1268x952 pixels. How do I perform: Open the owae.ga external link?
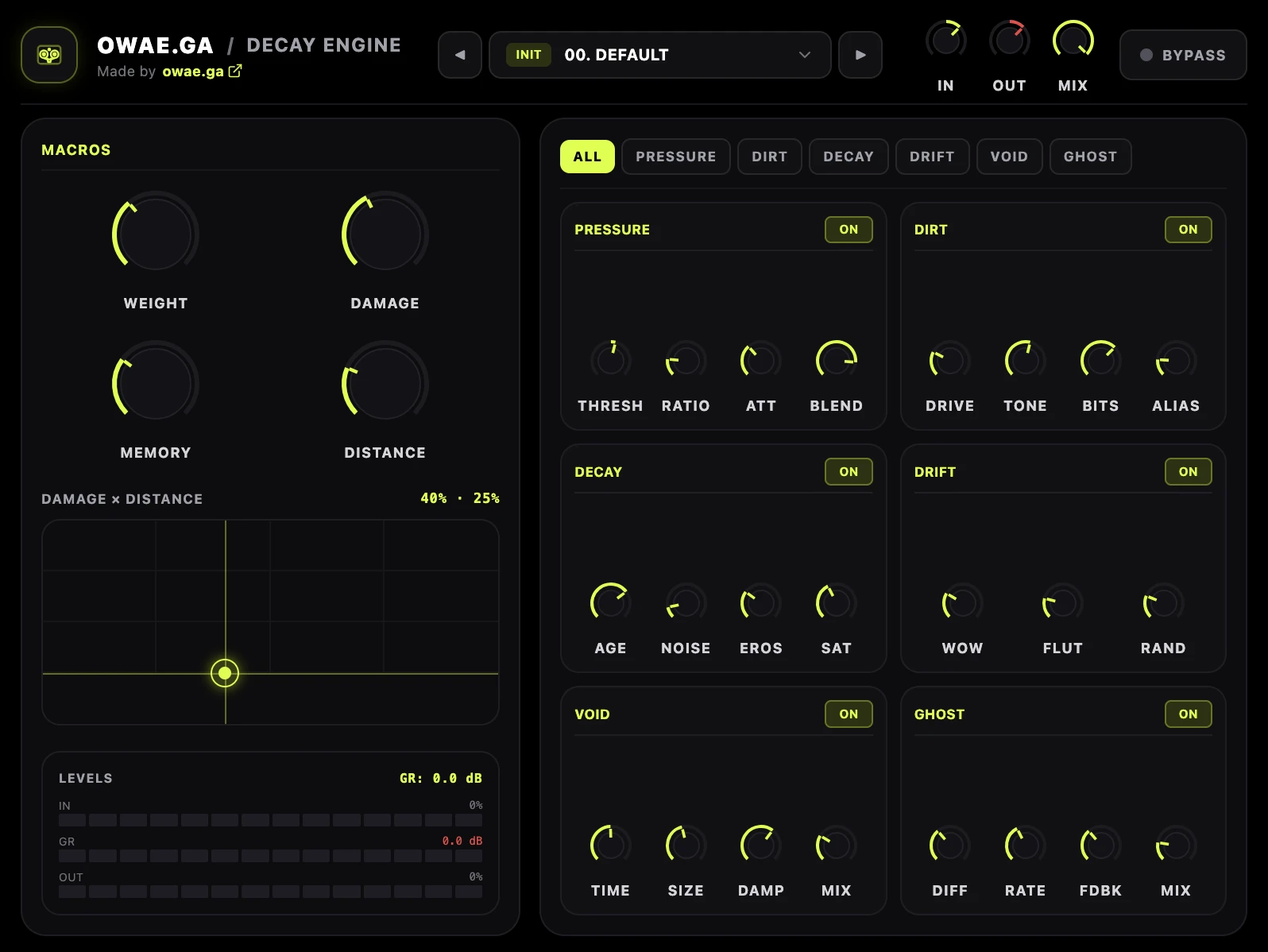point(202,72)
